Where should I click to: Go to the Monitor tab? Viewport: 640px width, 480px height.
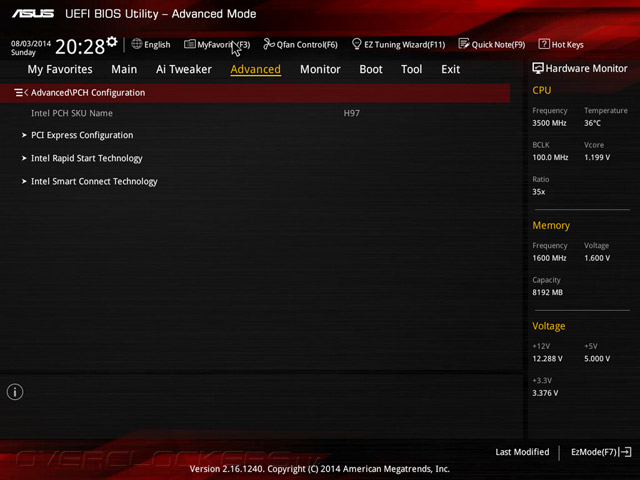[320, 69]
